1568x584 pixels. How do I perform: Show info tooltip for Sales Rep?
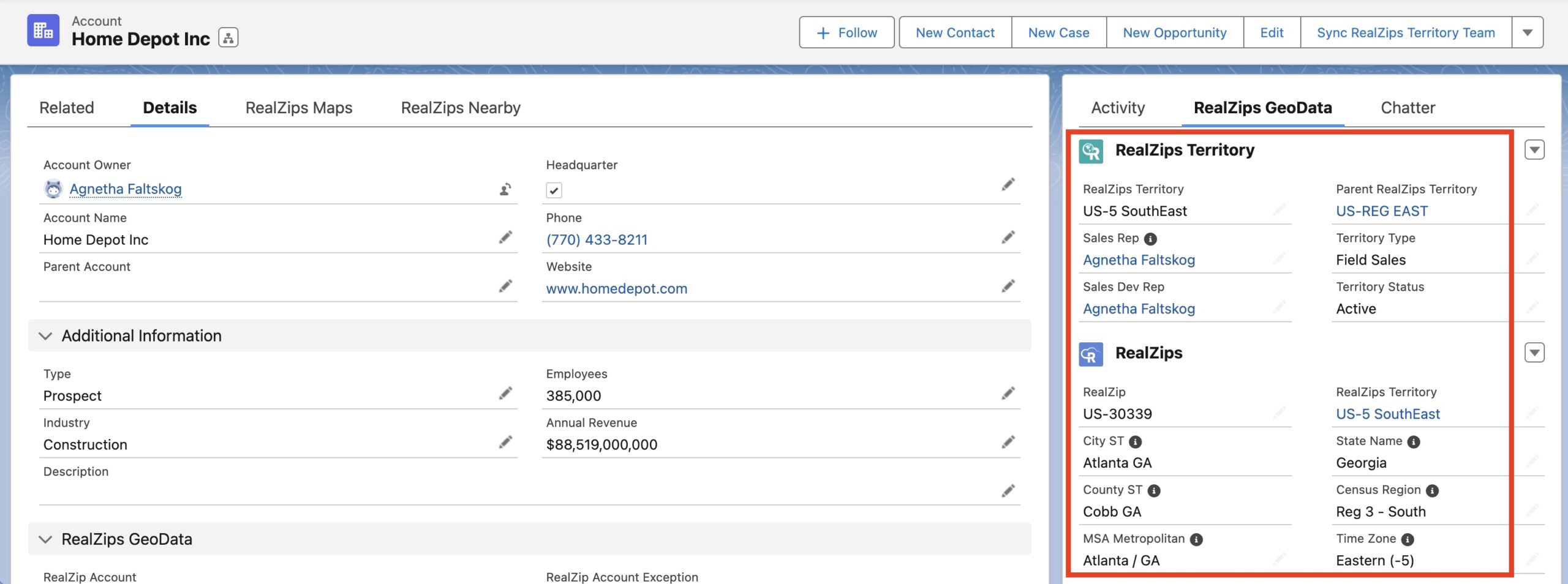click(x=1151, y=239)
